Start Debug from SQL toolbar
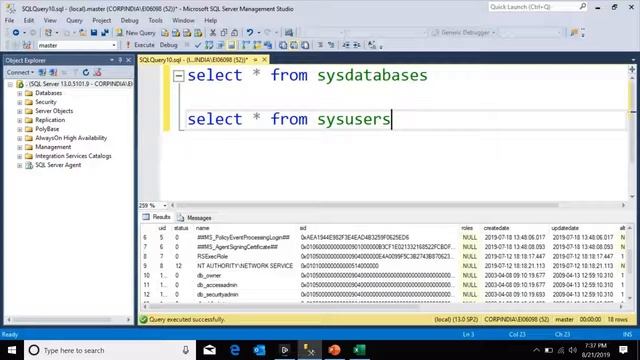The height and width of the screenshot is (360, 640). pyautogui.click(x=168, y=45)
